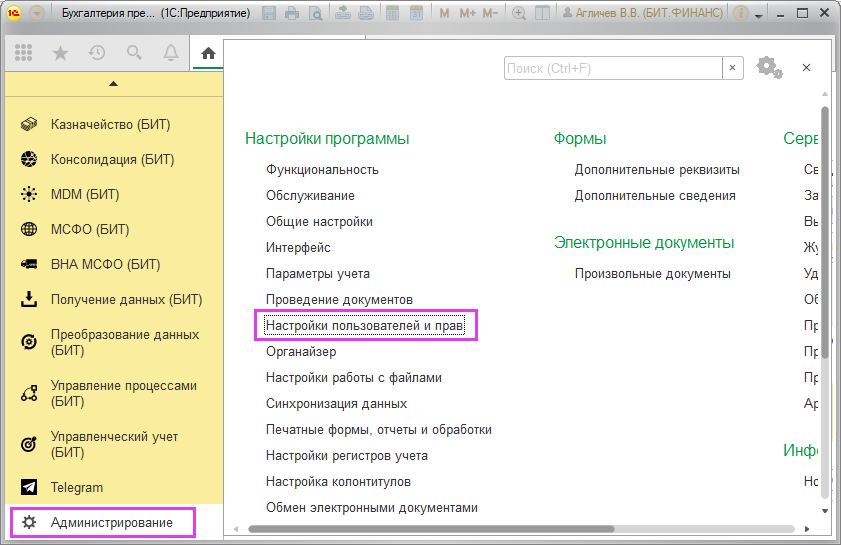841x545 pixels.
Task: Open the menu settings gear dropdown
Action: (768, 67)
